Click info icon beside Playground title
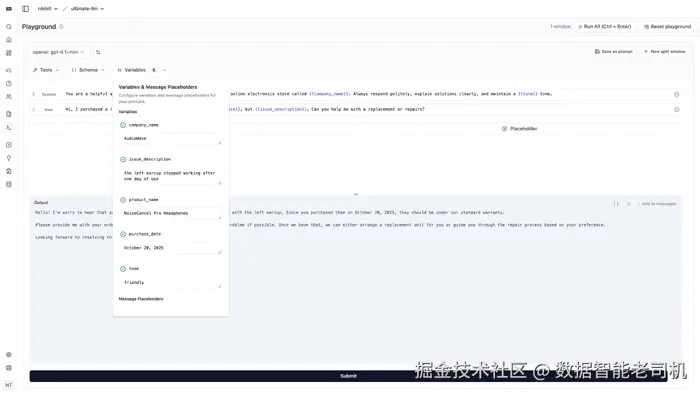700x394 pixels. pos(62,27)
